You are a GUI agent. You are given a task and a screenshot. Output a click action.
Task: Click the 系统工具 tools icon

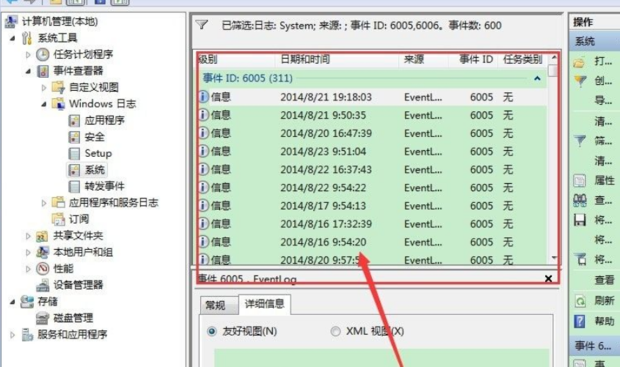point(27,38)
